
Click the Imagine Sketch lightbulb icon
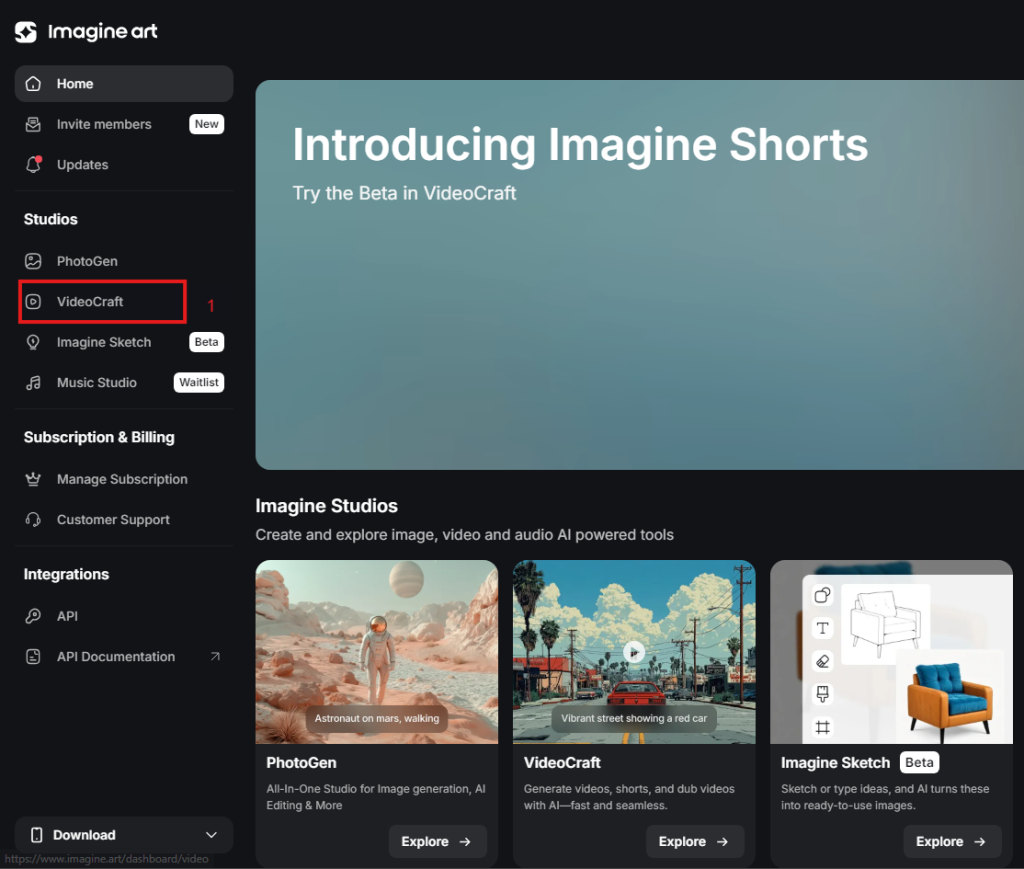pos(33,342)
